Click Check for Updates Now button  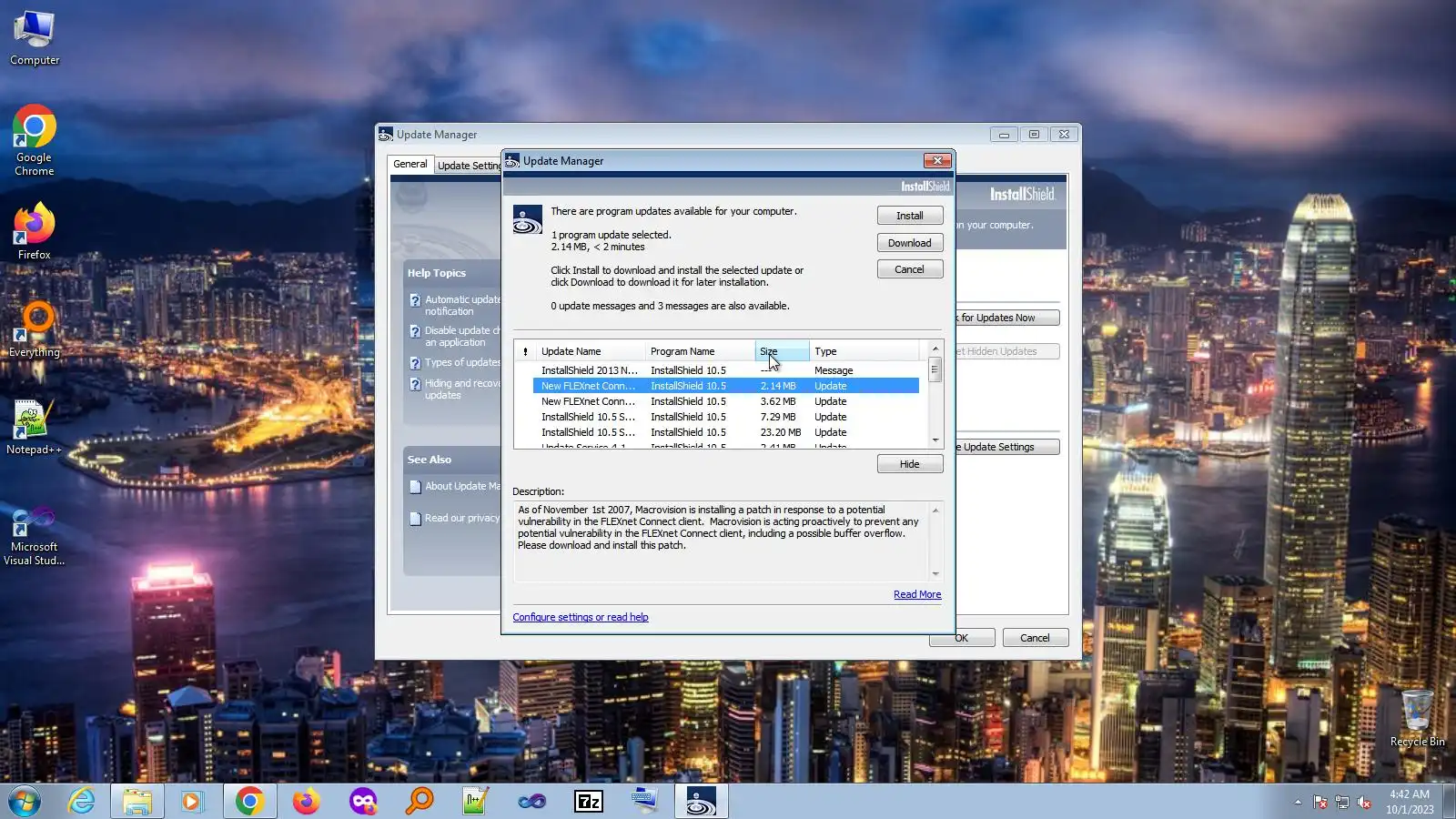tap(1007, 318)
